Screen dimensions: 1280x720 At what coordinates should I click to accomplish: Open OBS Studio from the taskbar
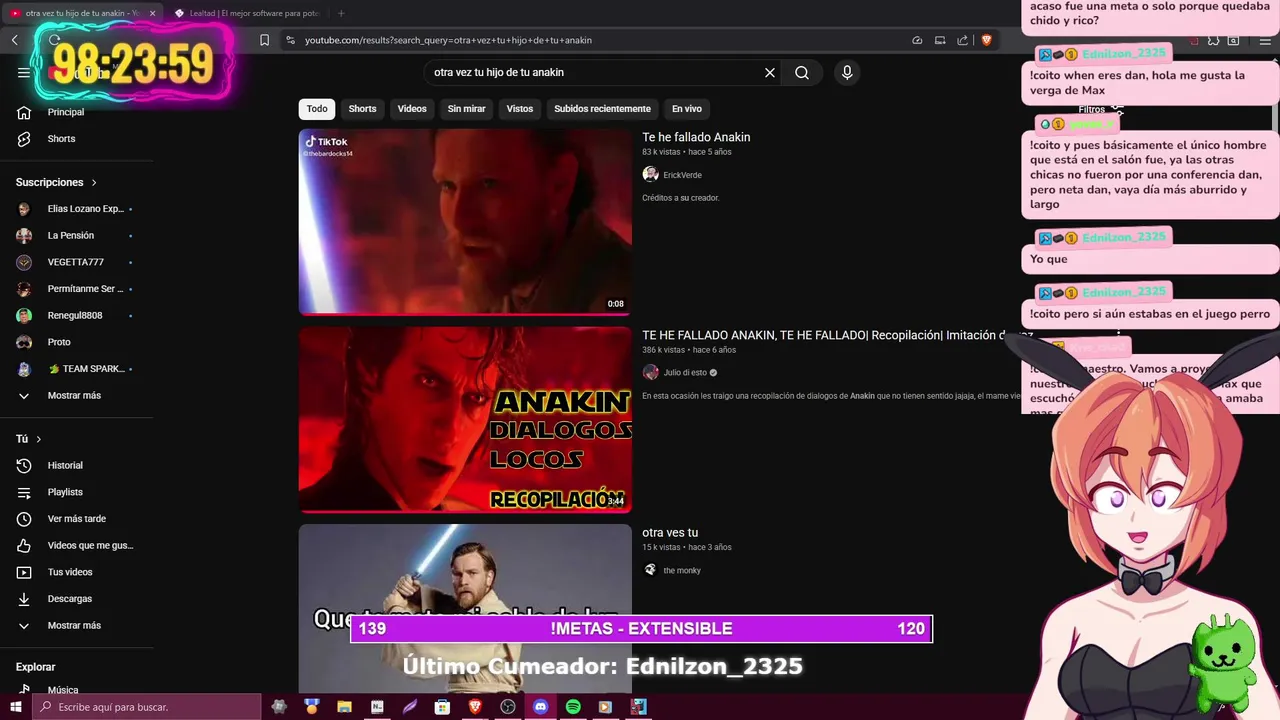click(x=508, y=707)
